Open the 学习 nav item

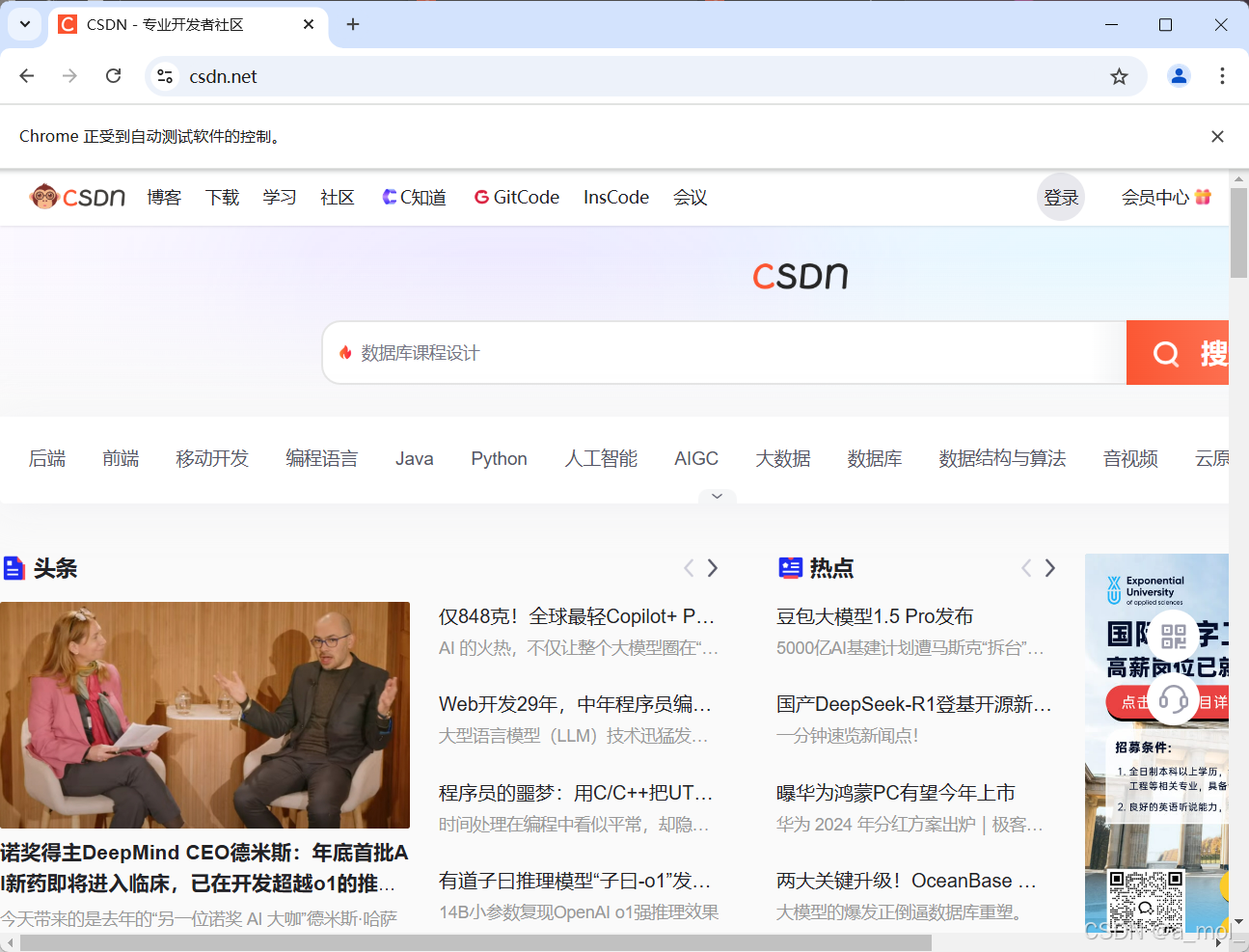click(280, 197)
